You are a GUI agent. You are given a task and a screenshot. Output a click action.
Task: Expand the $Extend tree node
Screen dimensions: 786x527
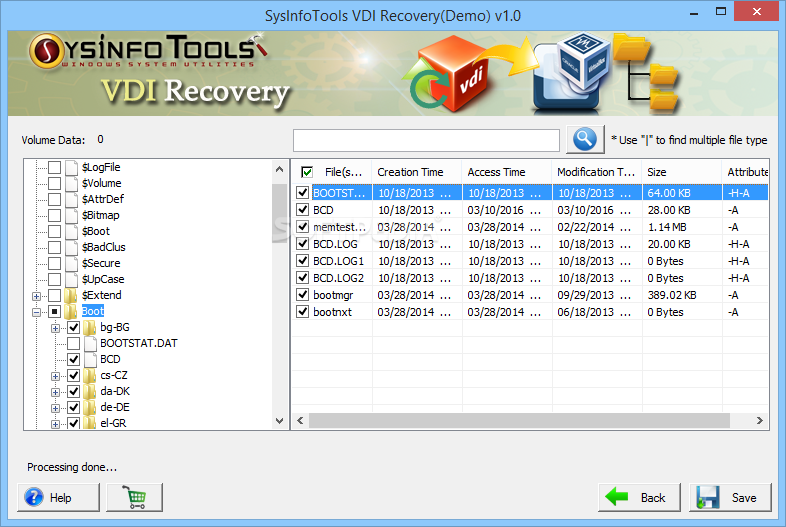coord(37,296)
